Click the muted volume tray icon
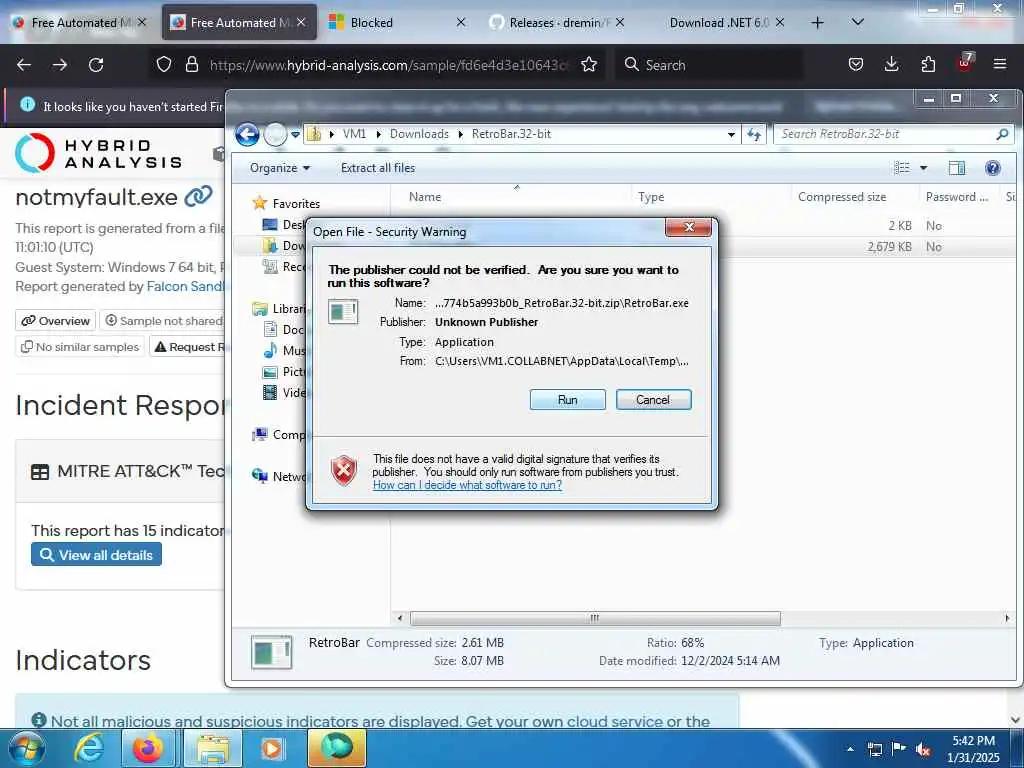Viewport: 1024px width, 768px height. click(923, 750)
